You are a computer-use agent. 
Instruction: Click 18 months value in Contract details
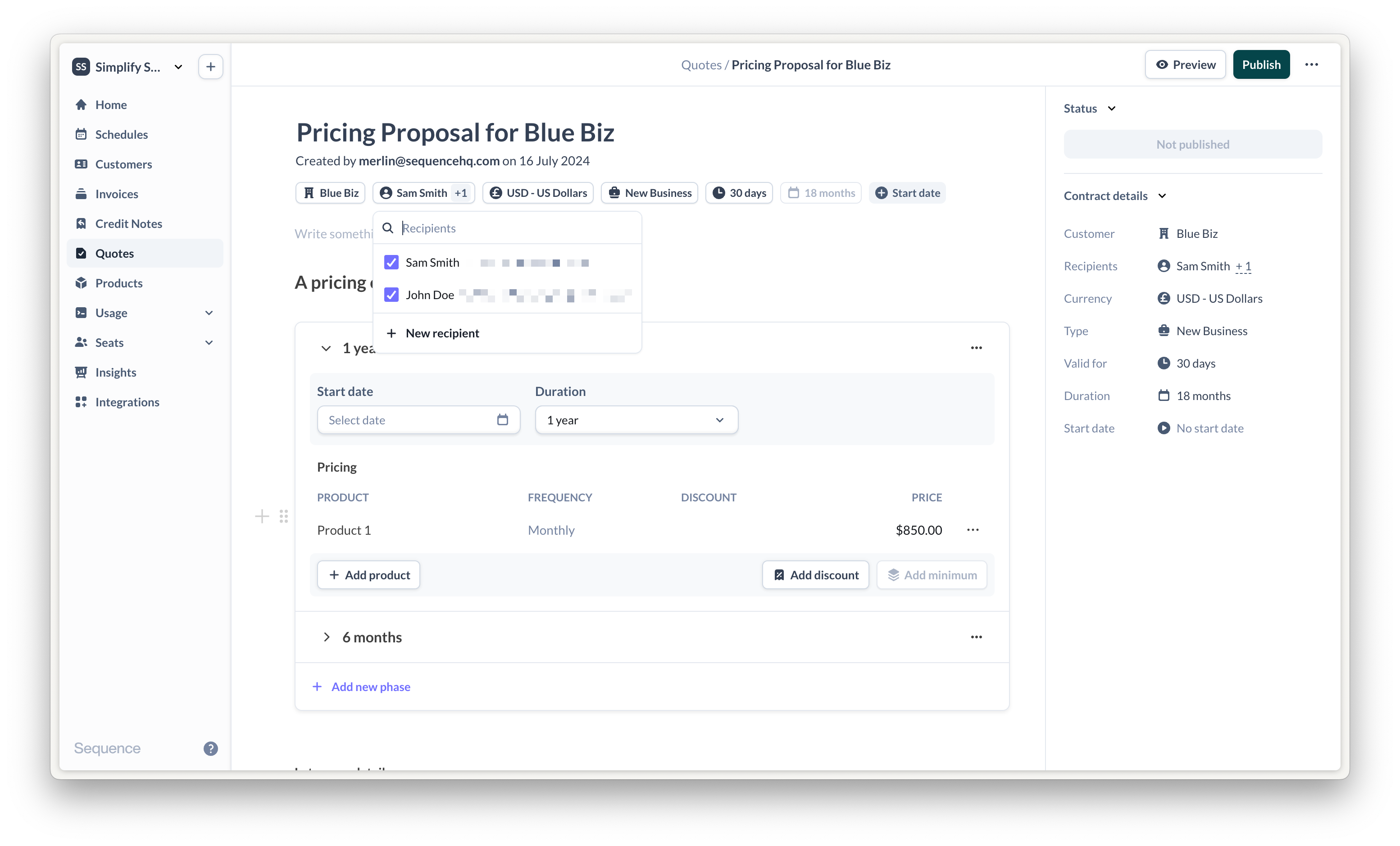(x=1204, y=396)
